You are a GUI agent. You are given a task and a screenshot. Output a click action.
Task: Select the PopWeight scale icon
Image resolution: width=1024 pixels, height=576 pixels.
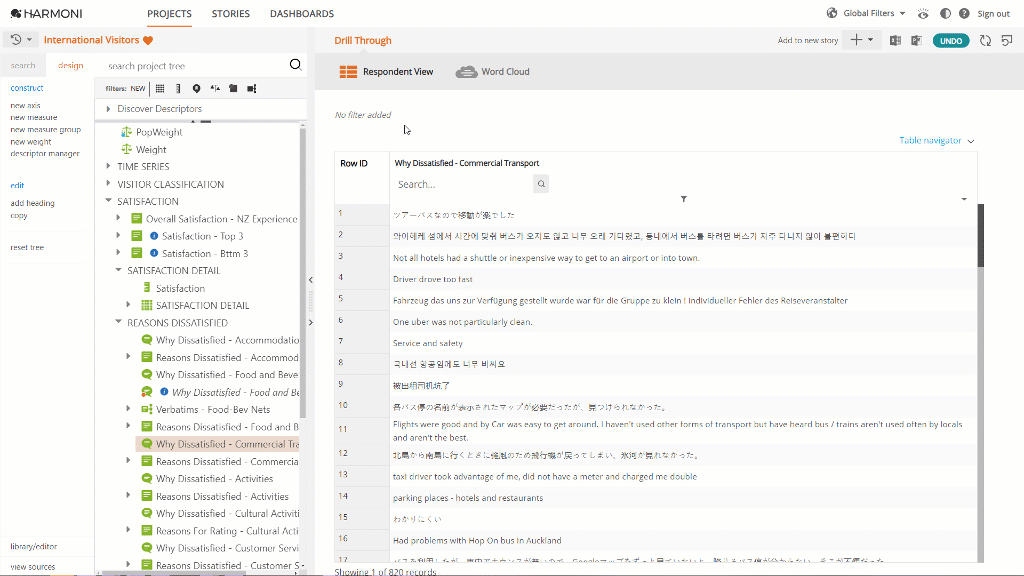pyautogui.click(x=127, y=132)
